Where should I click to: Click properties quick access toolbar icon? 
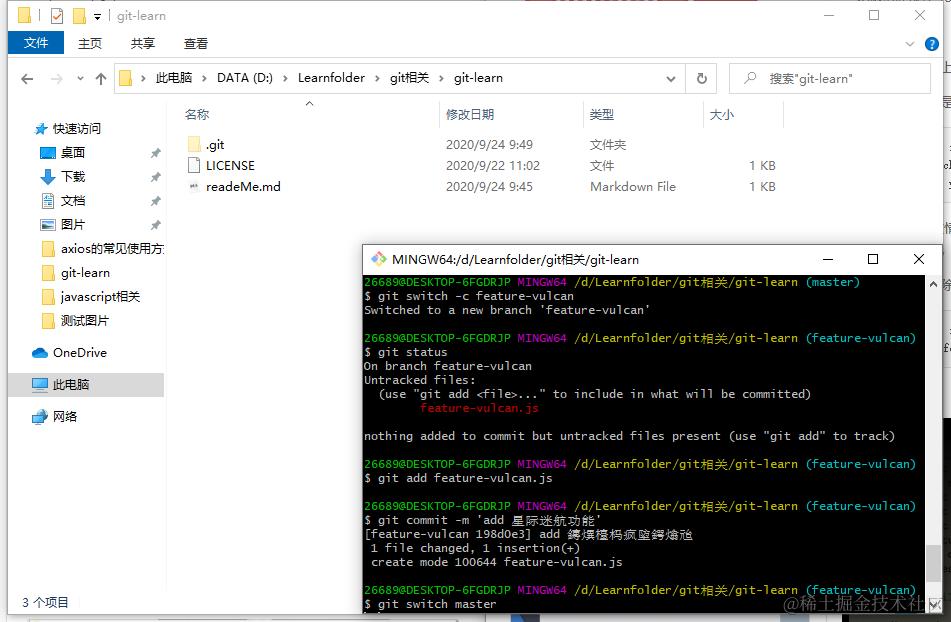point(56,16)
